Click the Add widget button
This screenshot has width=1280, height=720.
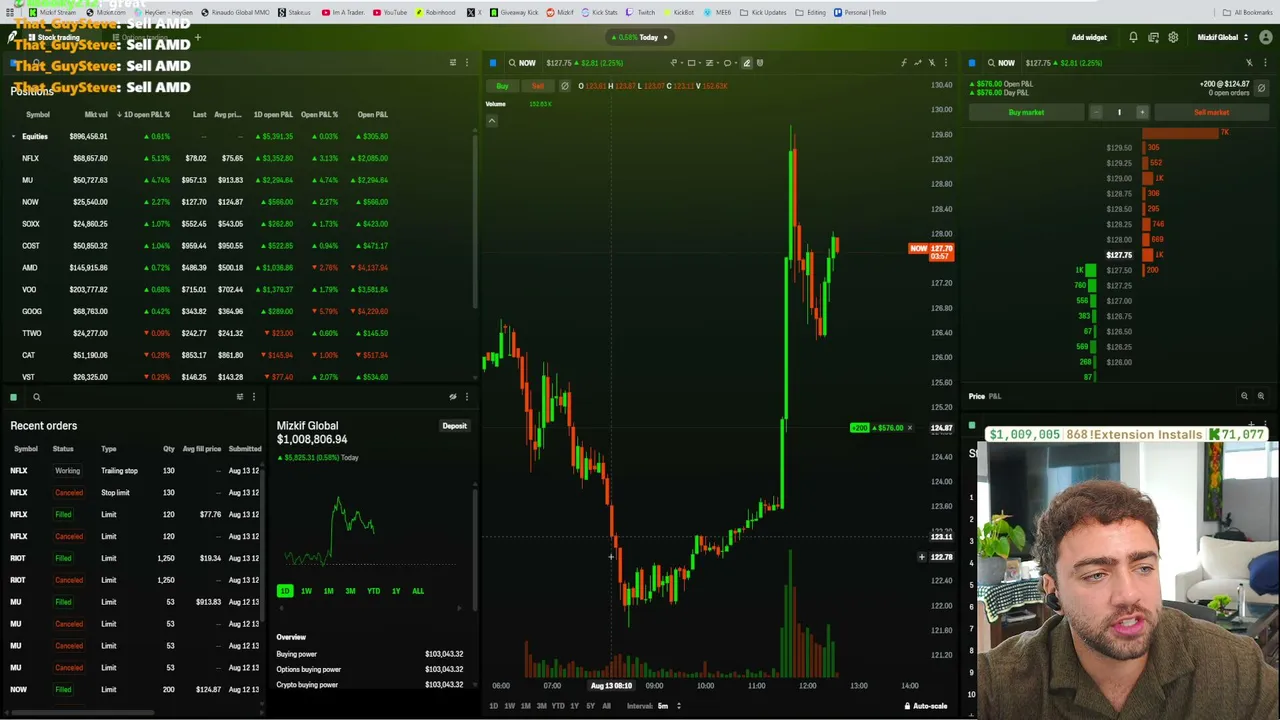[x=1089, y=37]
